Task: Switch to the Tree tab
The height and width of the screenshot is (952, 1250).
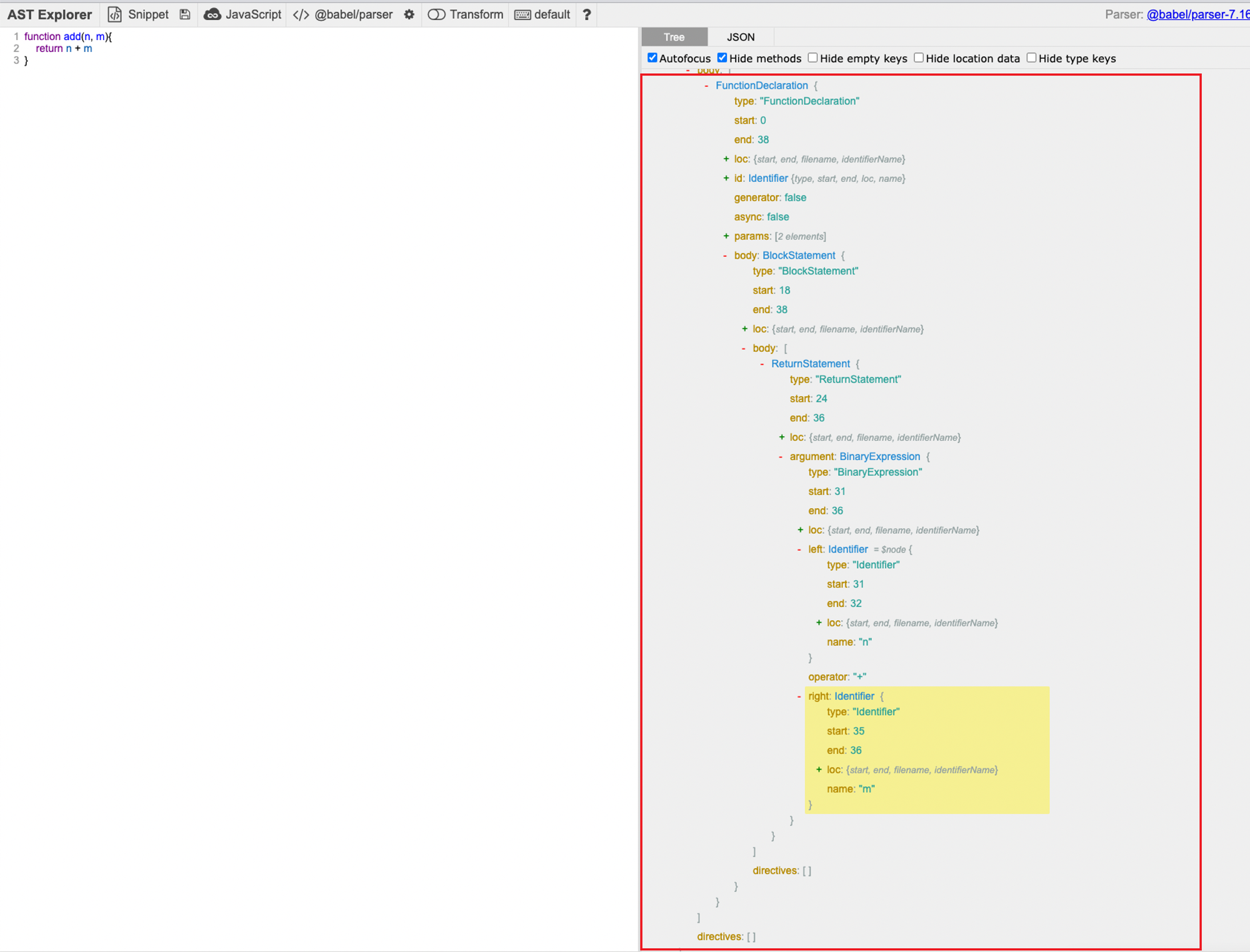Action: (x=674, y=37)
